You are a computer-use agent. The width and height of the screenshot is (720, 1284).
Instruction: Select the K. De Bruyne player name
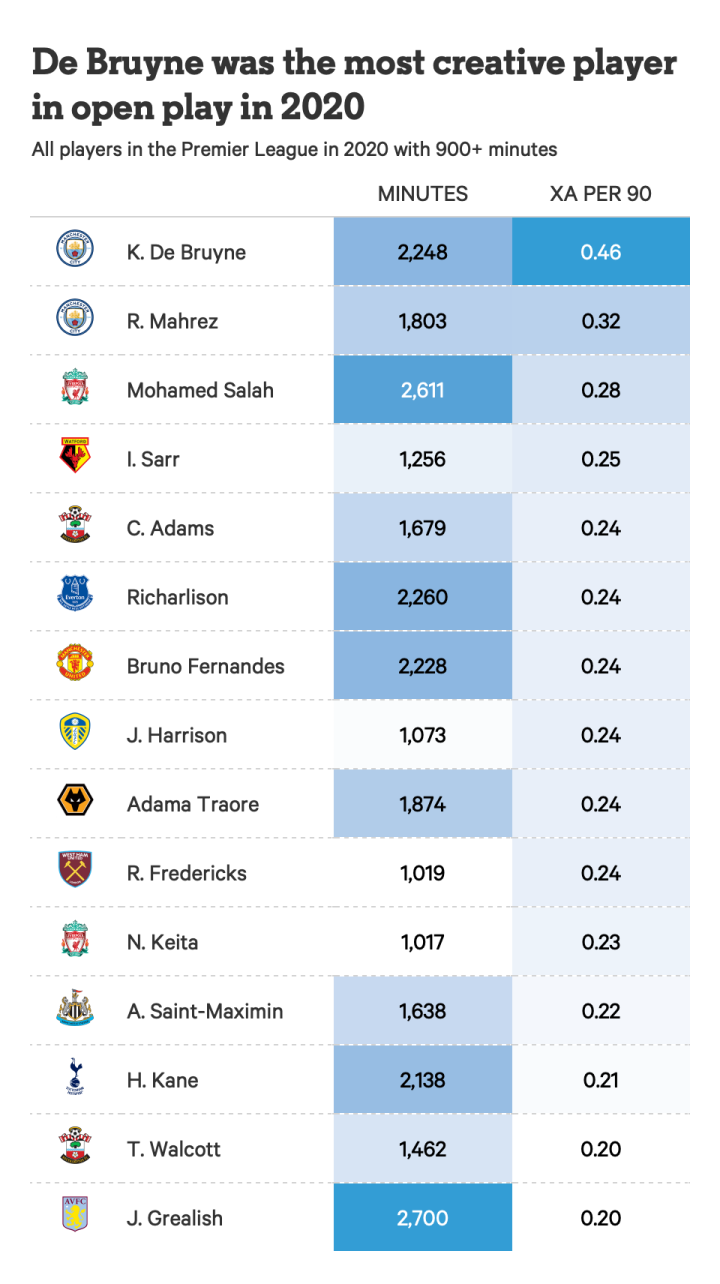point(186,252)
